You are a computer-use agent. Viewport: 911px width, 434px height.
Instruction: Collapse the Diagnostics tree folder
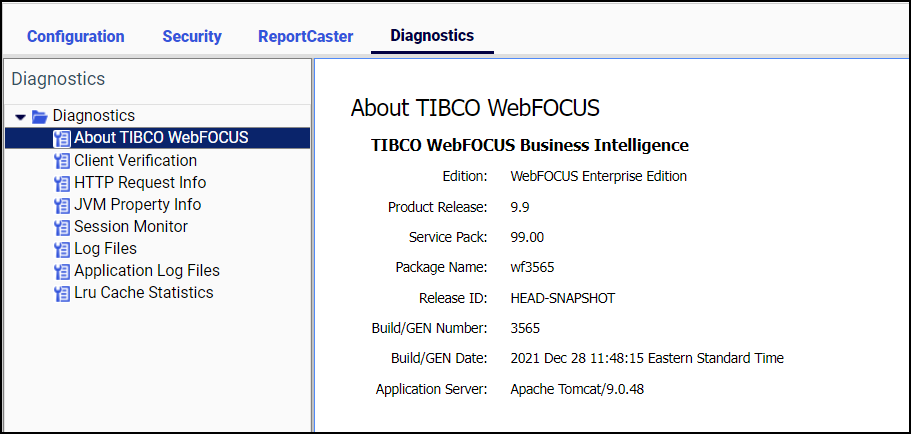[21, 117]
